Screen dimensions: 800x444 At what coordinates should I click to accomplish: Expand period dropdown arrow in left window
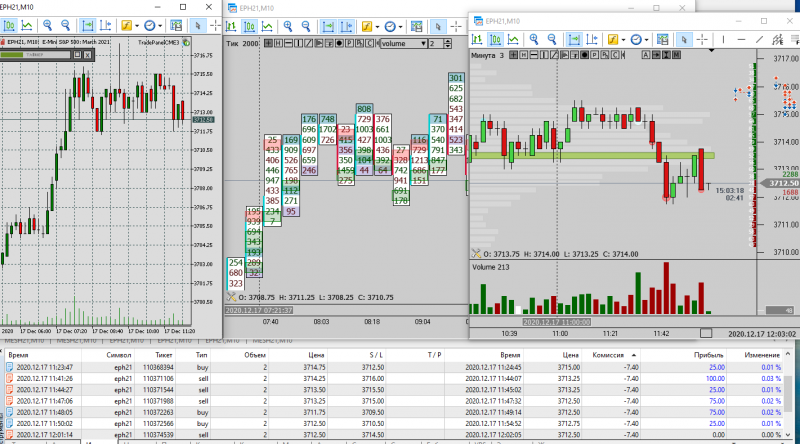[x=160, y=26]
